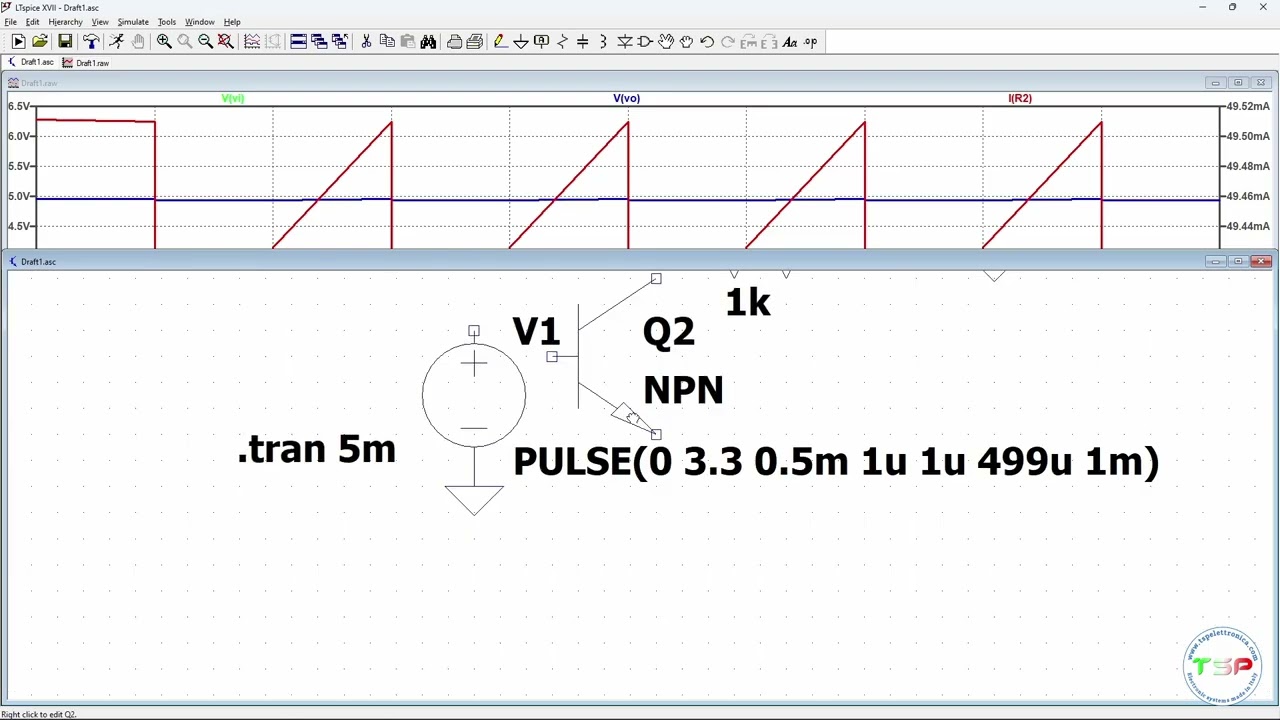This screenshot has height=720, width=1280.
Task: Click the Zoom to Fit icon
Action: [x=226, y=42]
